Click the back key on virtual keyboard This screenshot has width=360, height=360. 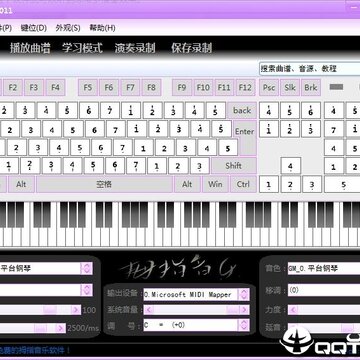click(x=242, y=110)
